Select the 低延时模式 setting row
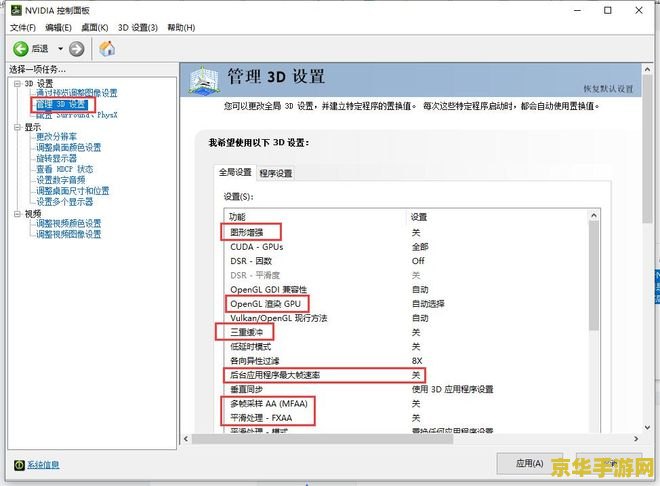 [x=406, y=347]
